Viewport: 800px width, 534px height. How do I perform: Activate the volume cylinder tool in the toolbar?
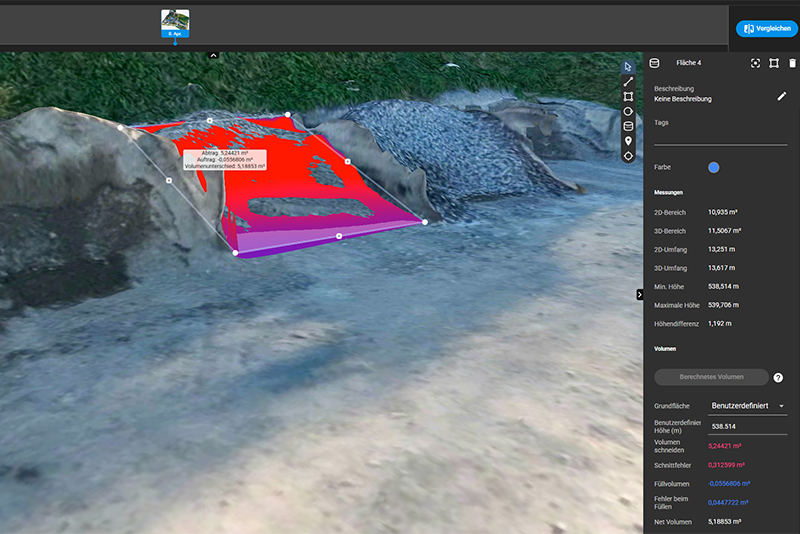pos(628,126)
